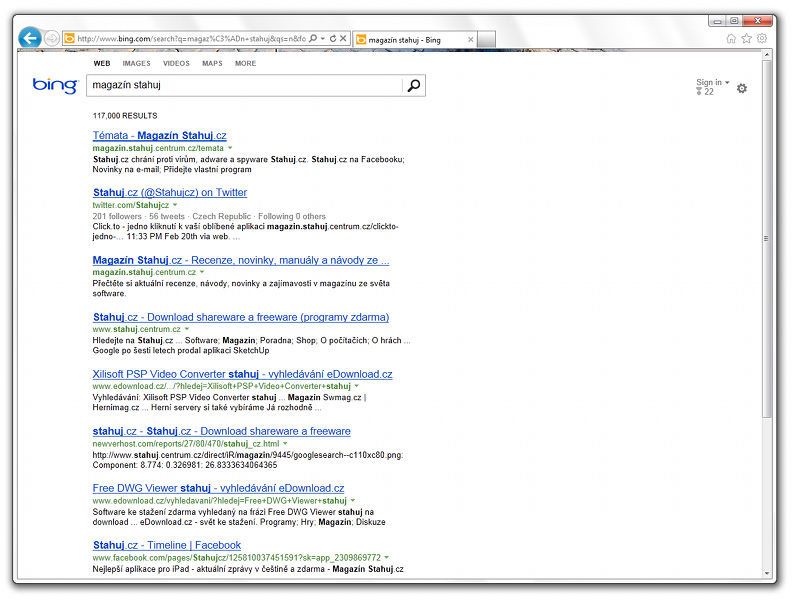Click Bing search magnifier button
Image resolution: width=792 pixels, height=600 pixels.
[414, 85]
